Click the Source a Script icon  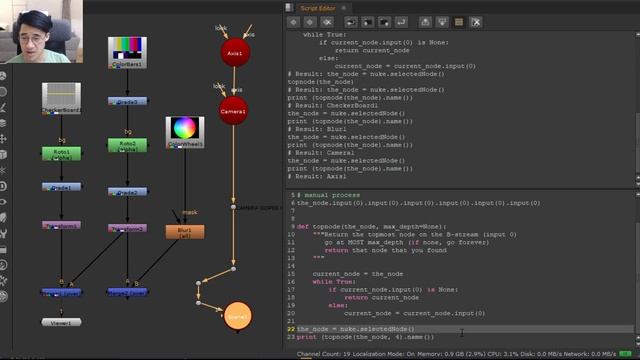coord(350,22)
